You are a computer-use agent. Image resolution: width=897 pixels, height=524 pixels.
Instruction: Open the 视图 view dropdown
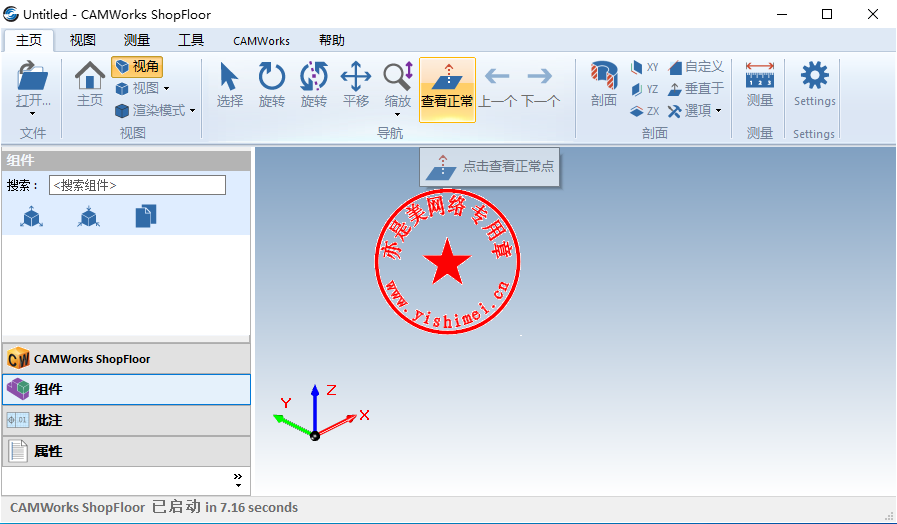(142, 89)
